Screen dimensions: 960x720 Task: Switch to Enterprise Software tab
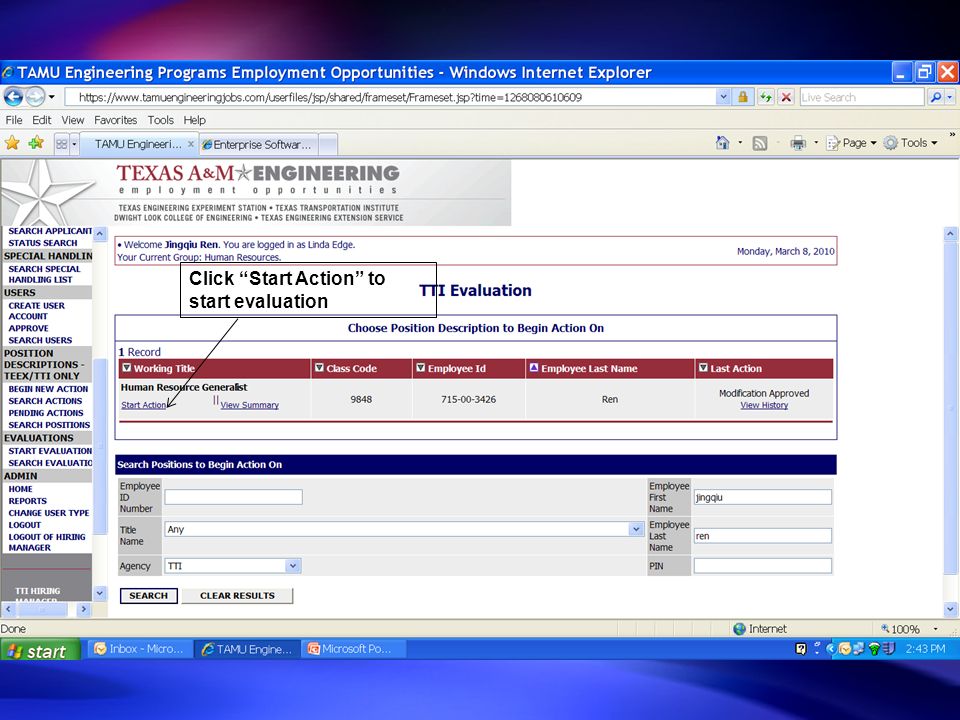click(x=258, y=144)
